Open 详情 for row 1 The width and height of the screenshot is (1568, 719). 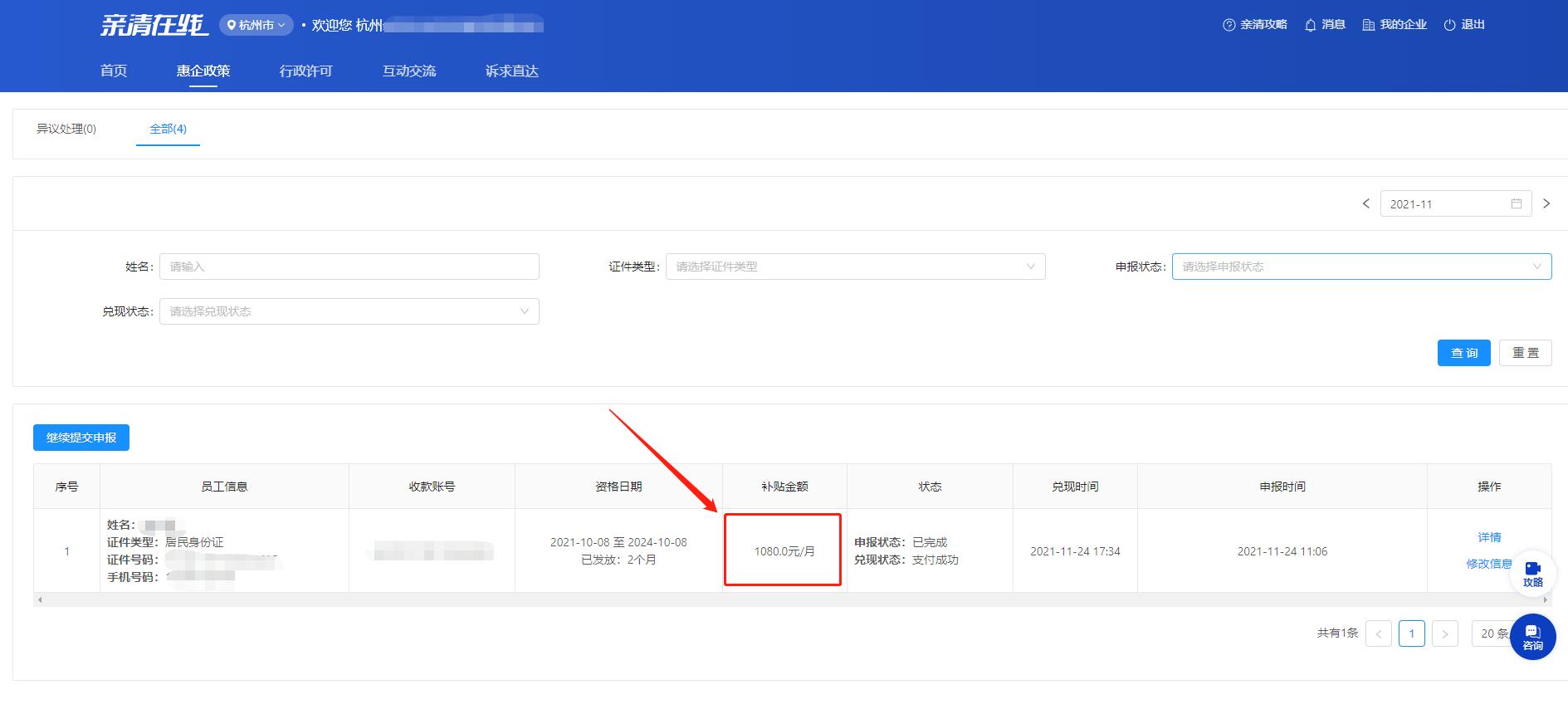pyautogui.click(x=1489, y=537)
